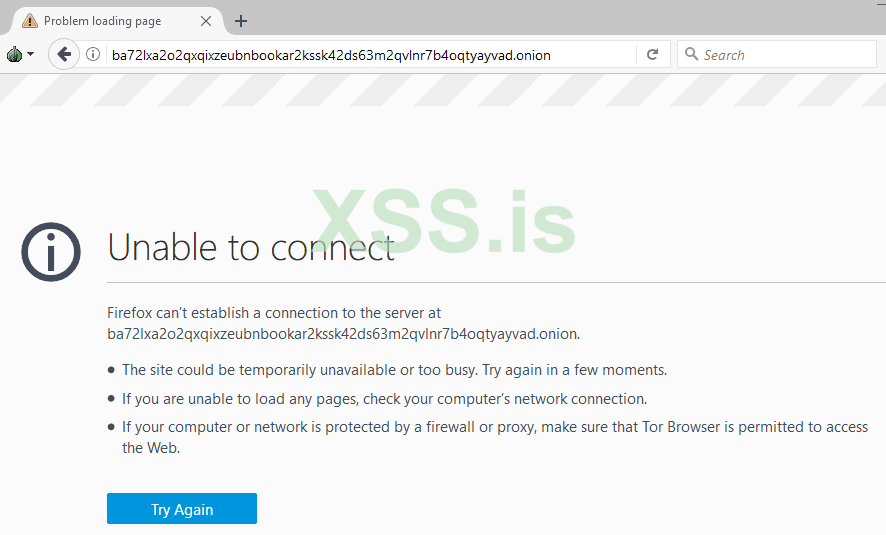Screen dimensions: 886x535
Task: Show site information icon in address bar
Action: (93, 55)
